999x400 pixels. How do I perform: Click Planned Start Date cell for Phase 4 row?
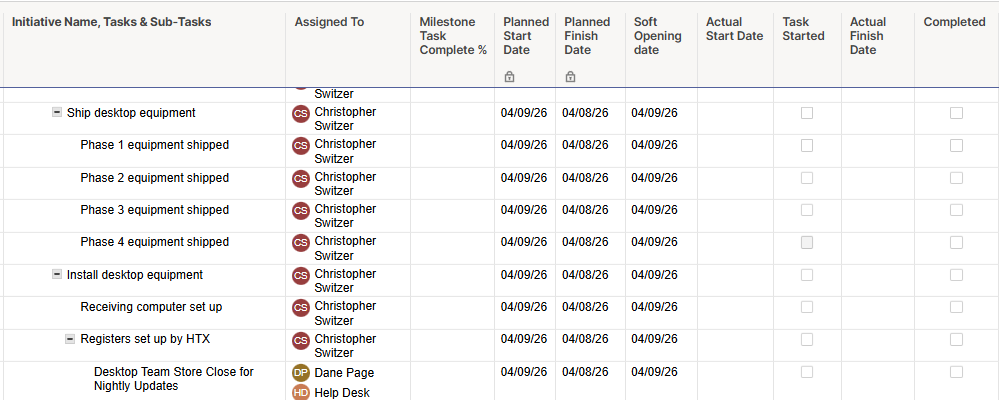pos(524,242)
